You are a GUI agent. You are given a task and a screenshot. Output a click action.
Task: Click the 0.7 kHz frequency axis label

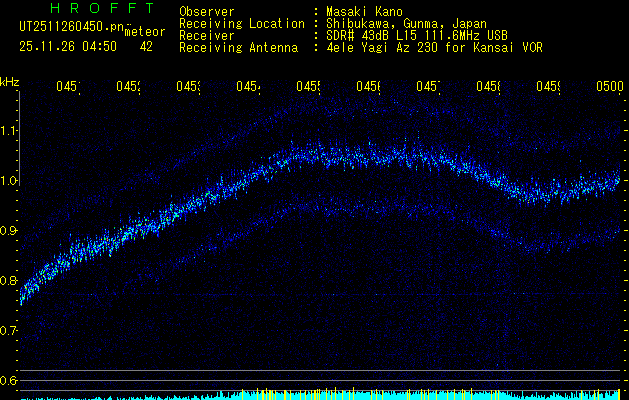[x=9, y=330]
